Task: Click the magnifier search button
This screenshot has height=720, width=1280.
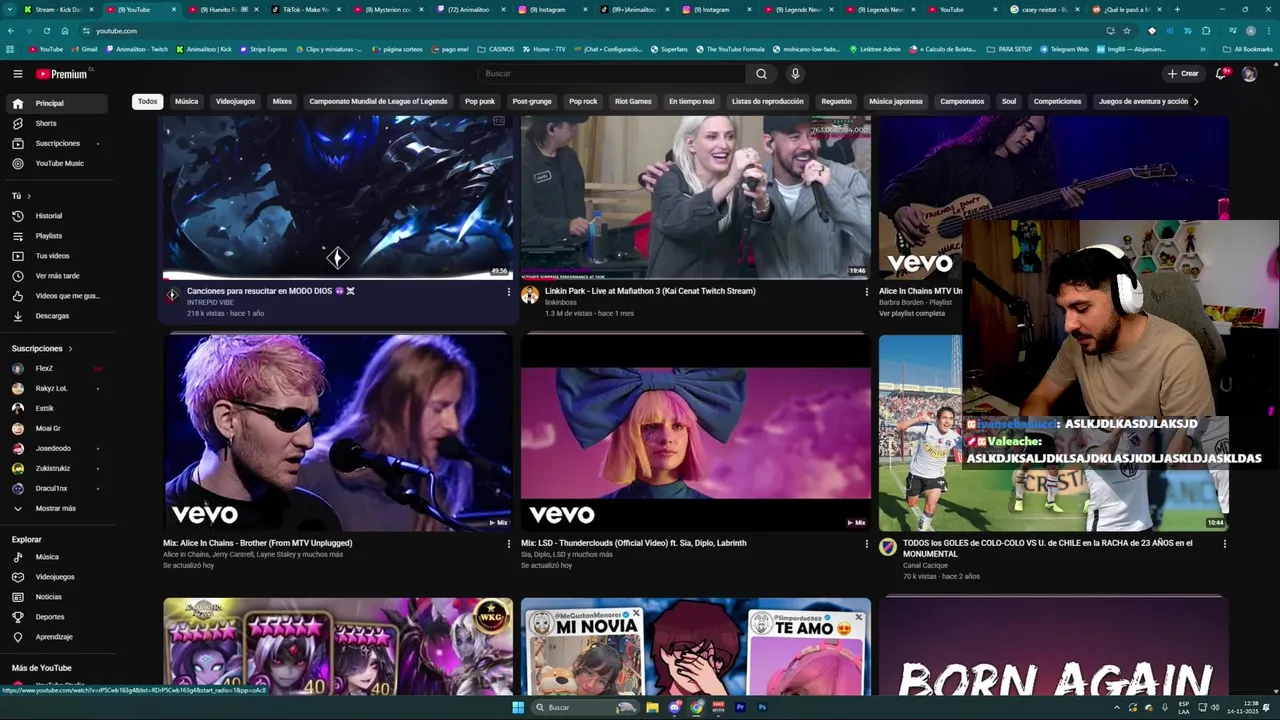Action: pyautogui.click(x=761, y=74)
